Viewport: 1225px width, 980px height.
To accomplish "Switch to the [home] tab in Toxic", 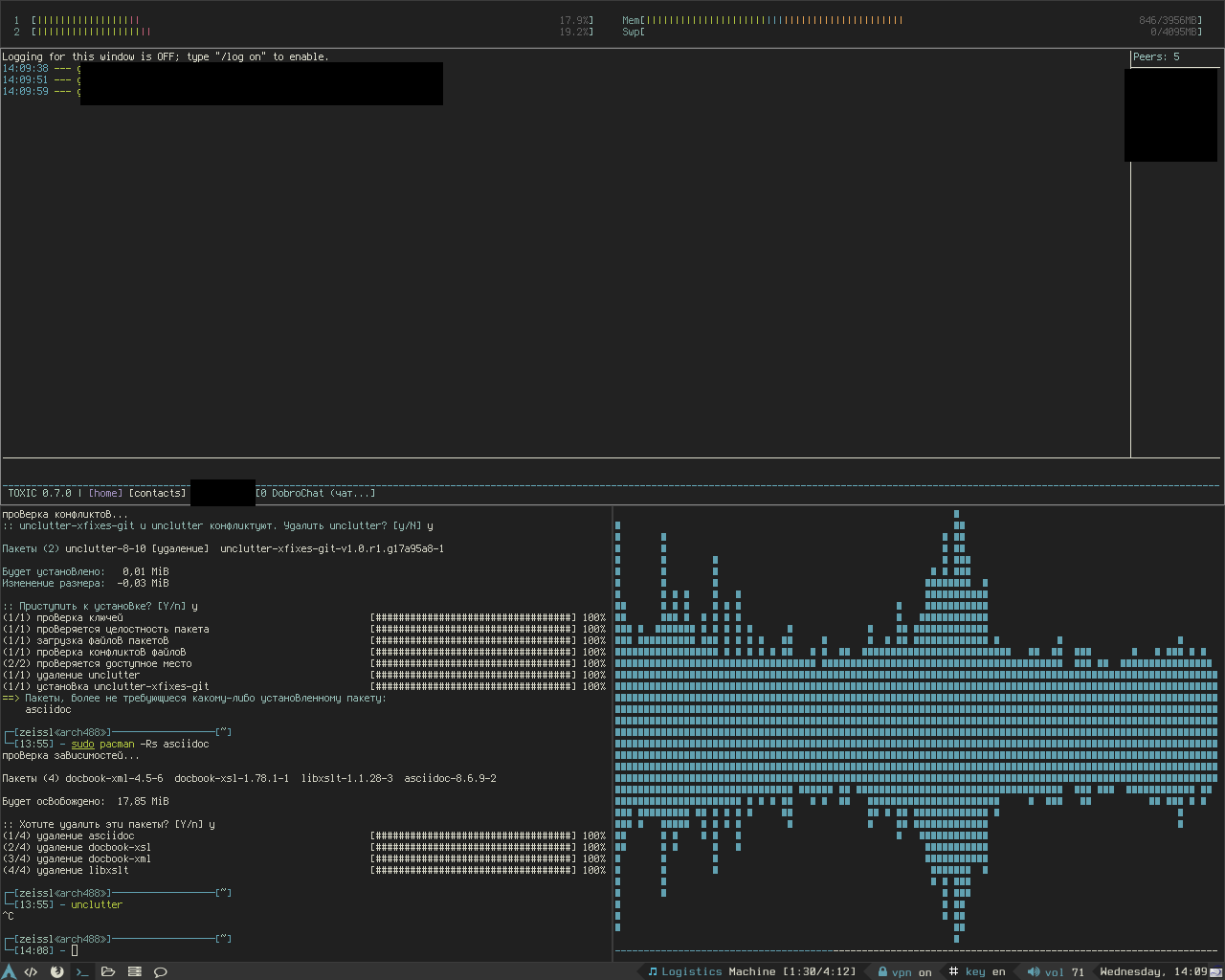I will 105,493.
